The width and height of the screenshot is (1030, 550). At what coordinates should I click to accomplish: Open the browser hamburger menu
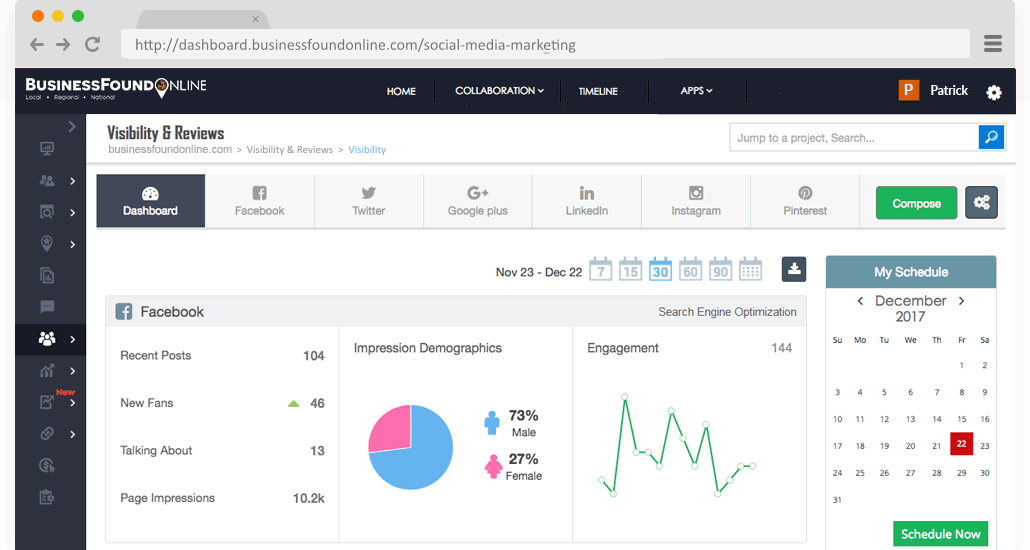(x=993, y=44)
